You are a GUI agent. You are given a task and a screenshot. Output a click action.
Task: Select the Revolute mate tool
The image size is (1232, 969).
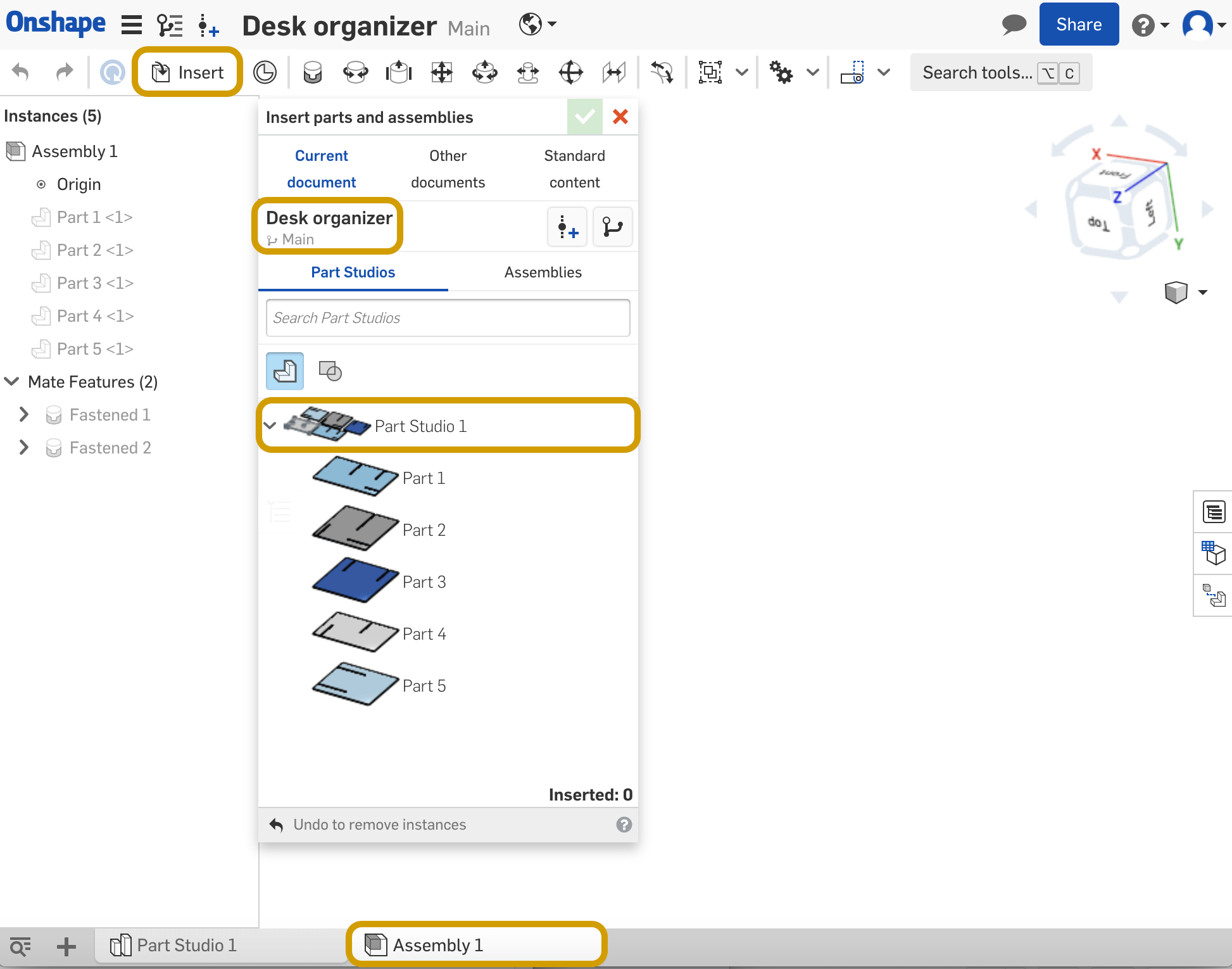[x=356, y=72]
